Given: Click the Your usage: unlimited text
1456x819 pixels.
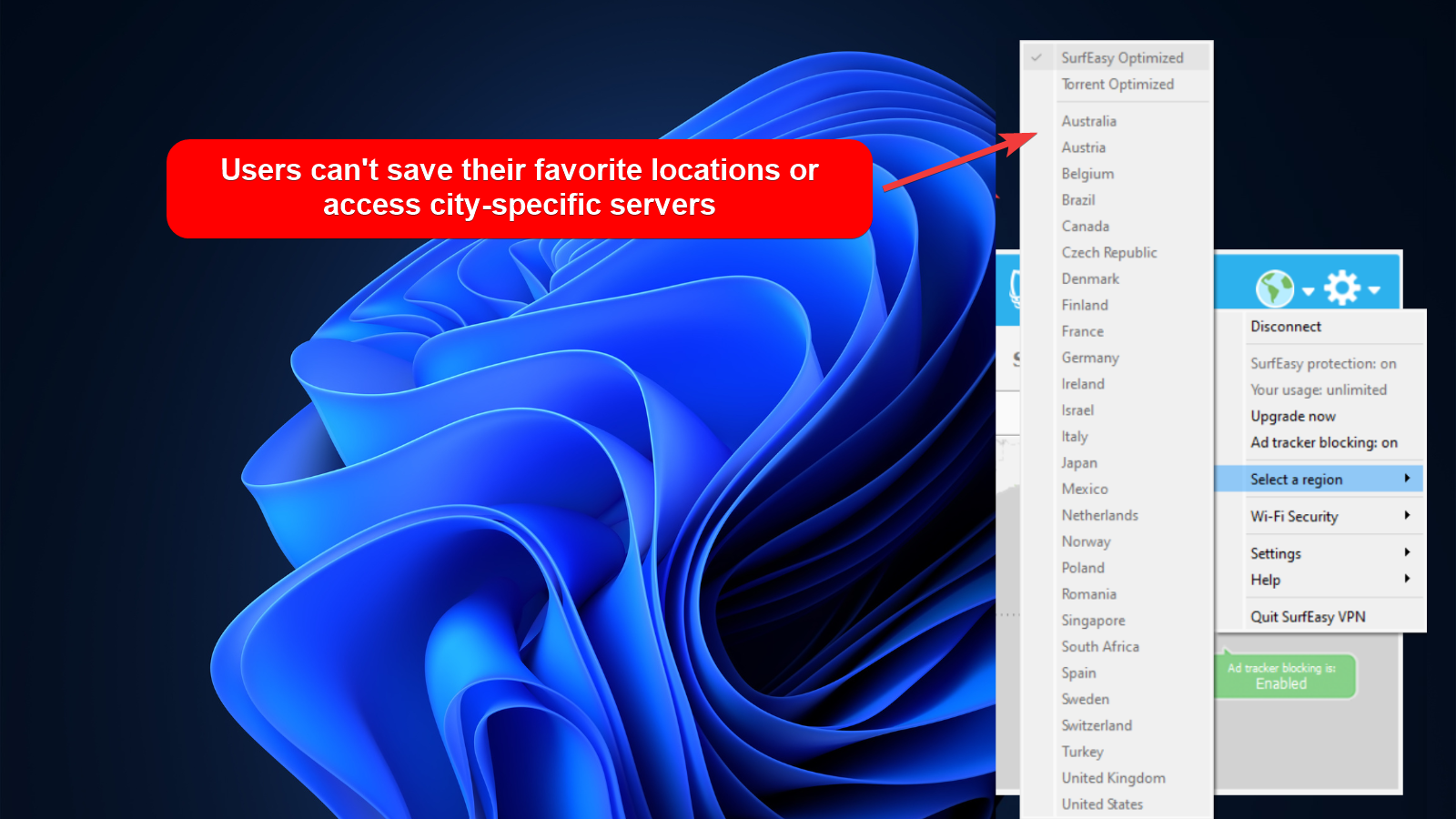Looking at the screenshot, I should pyautogui.click(x=1319, y=389).
